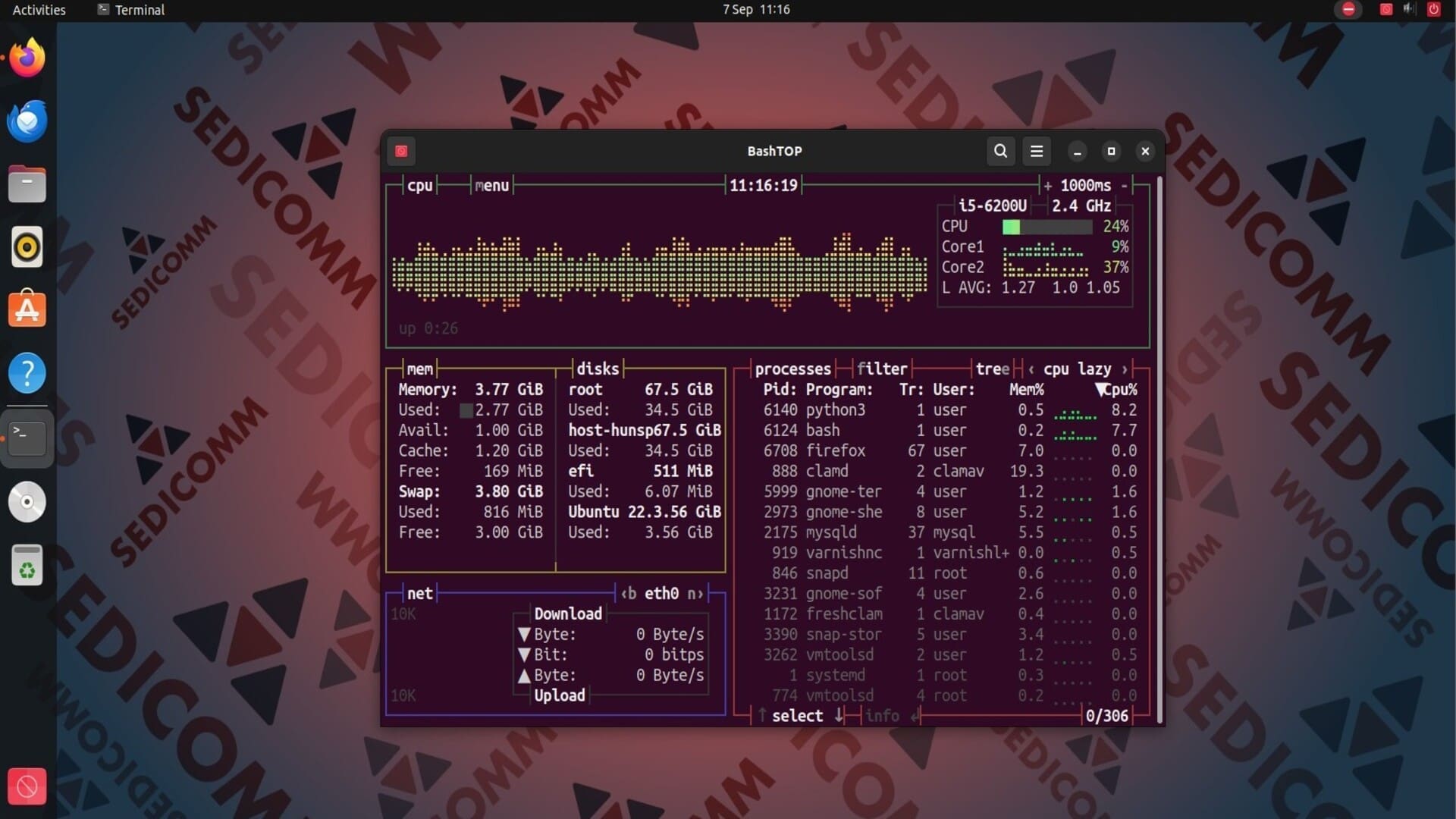Screen dimensions: 1456x819
Task: Toggle lazy CPU sorting mode
Action: point(1094,369)
